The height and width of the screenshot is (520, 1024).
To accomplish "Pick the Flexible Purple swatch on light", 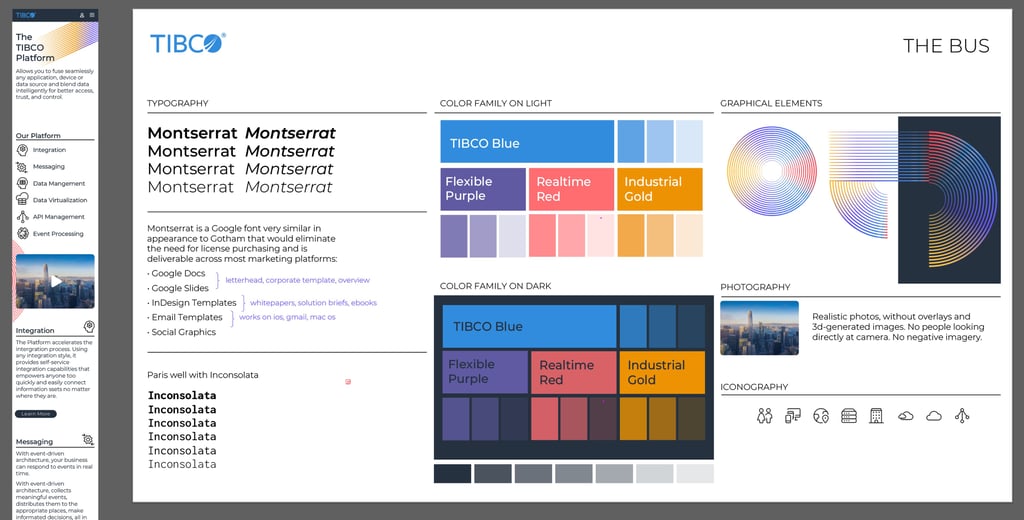I will coord(483,189).
